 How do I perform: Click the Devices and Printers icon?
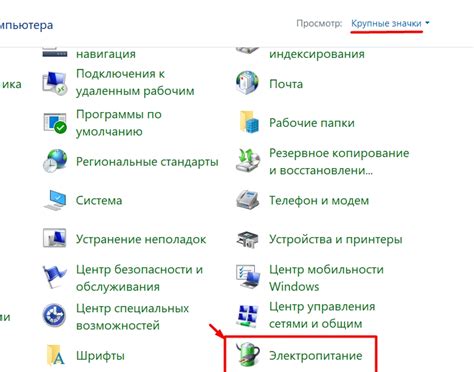tap(247, 239)
